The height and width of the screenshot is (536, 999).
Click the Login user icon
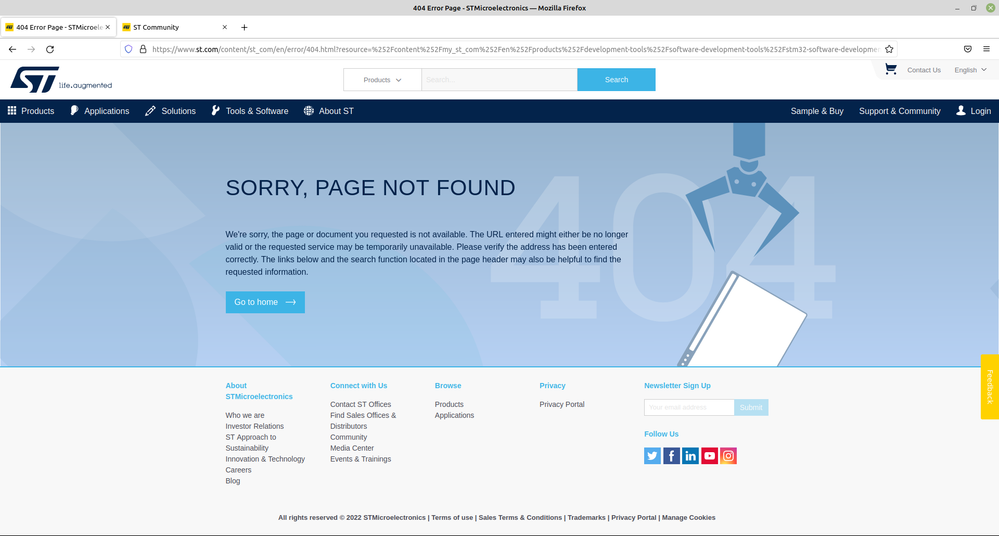tap(961, 110)
